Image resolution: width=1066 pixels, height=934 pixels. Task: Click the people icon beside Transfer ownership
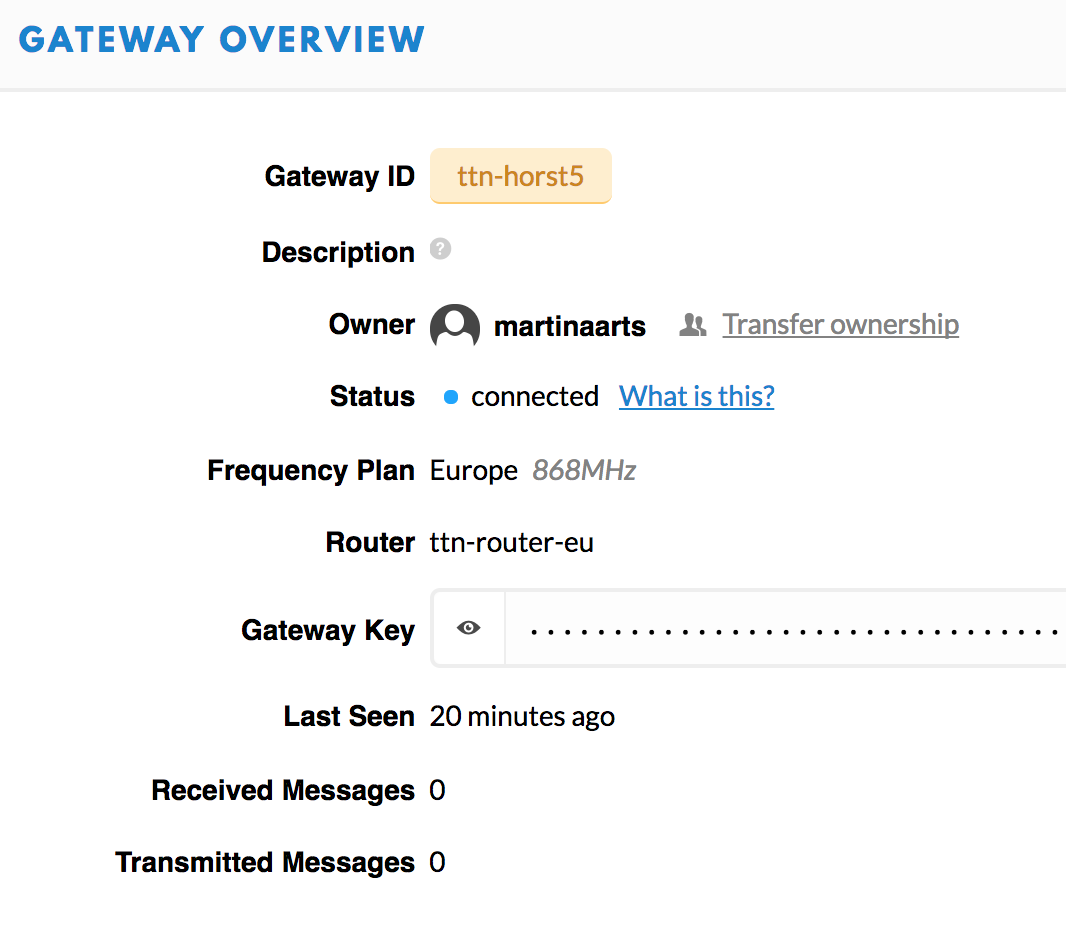[692, 325]
